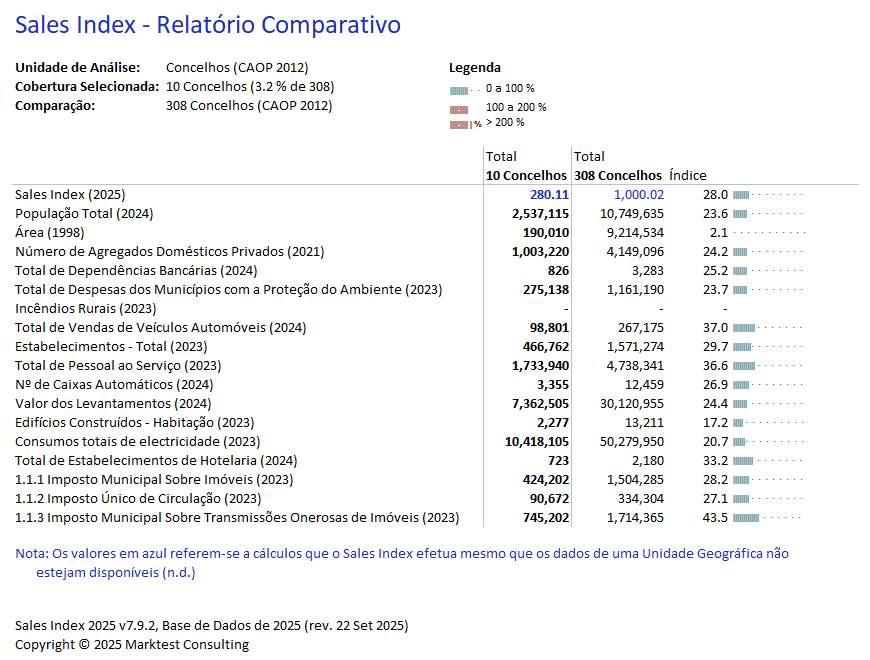This screenshot has width=870, height=660.
Task: Select '1.1.2 Imposto Único de Circulação (2023)' label
Action: (138, 499)
